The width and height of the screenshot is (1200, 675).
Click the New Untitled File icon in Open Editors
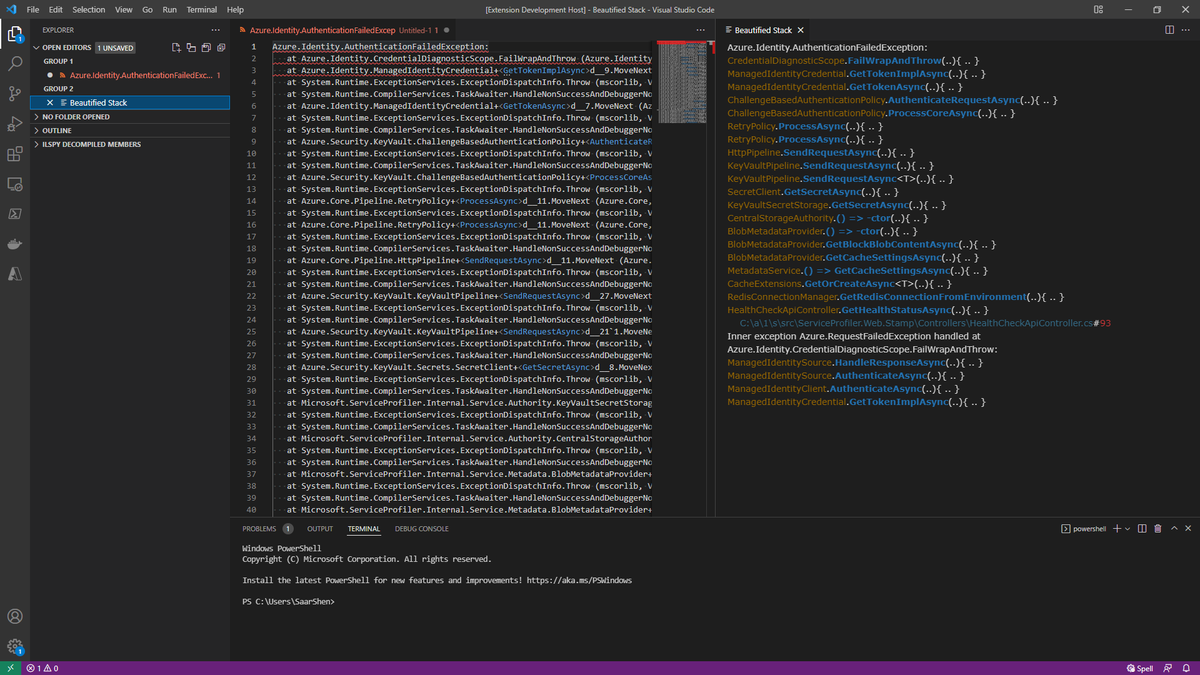click(x=176, y=47)
